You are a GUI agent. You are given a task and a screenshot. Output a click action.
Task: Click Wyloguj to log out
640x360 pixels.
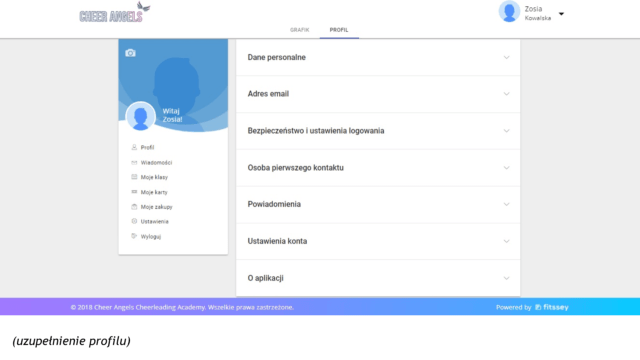[151, 237]
